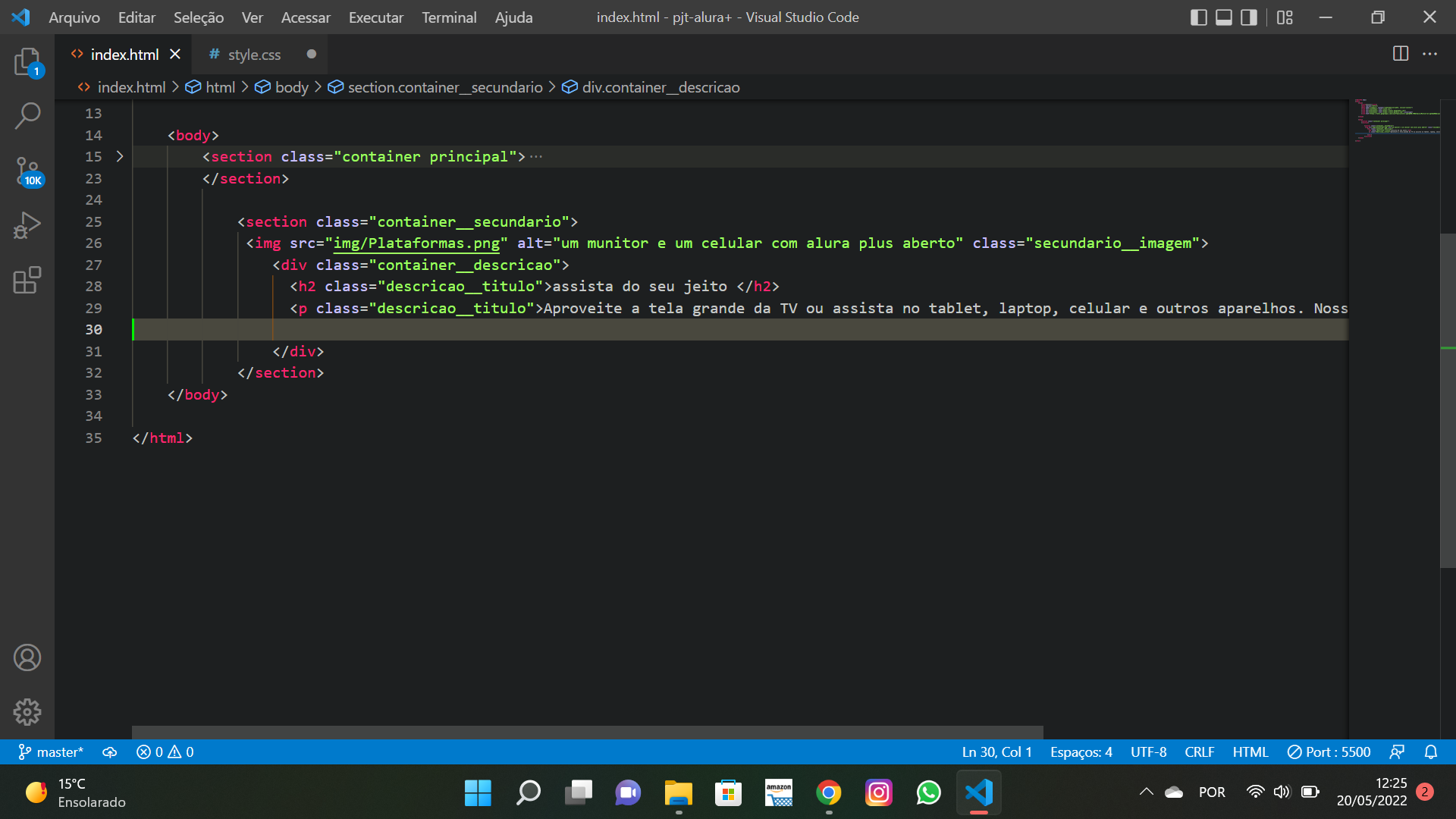This screenshot has height=819, width=1456.
Task: Click the vertical editor scrollbar
Action: pyautogui.click(x=1448, y=400)
